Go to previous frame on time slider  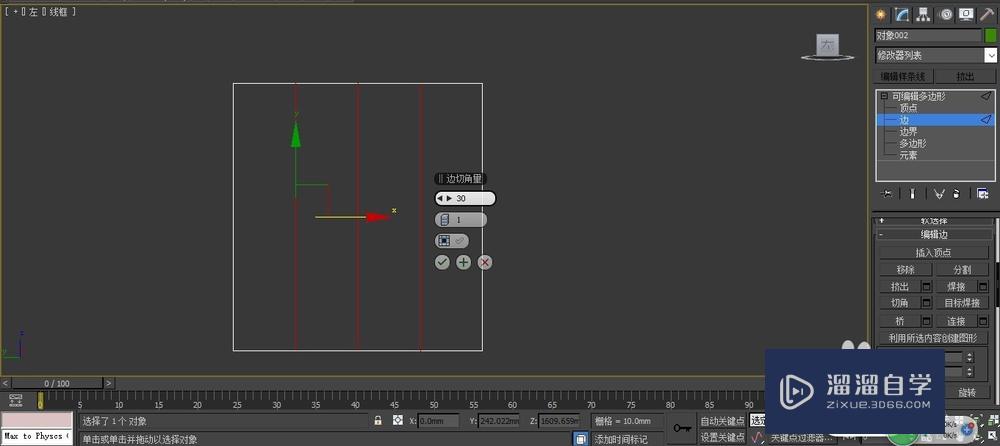point(6,383)
